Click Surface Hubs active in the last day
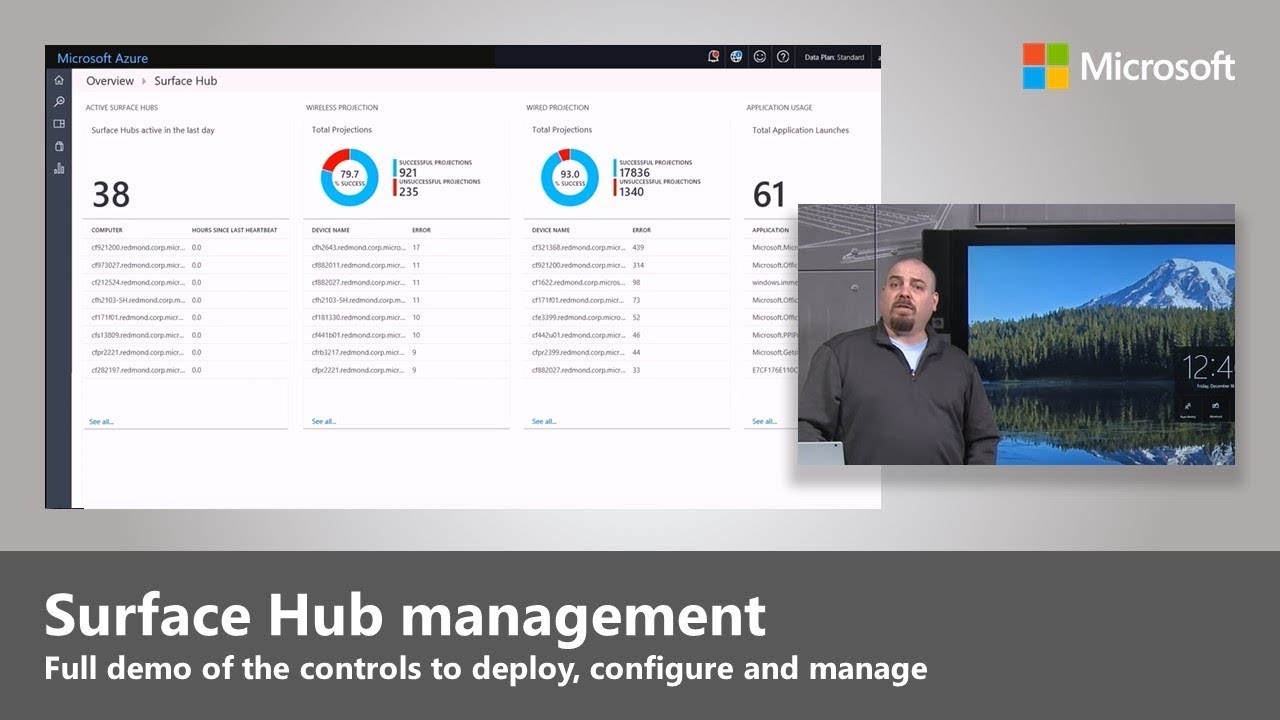Viewport: 1280px width, 720px height. coord(153,130)
